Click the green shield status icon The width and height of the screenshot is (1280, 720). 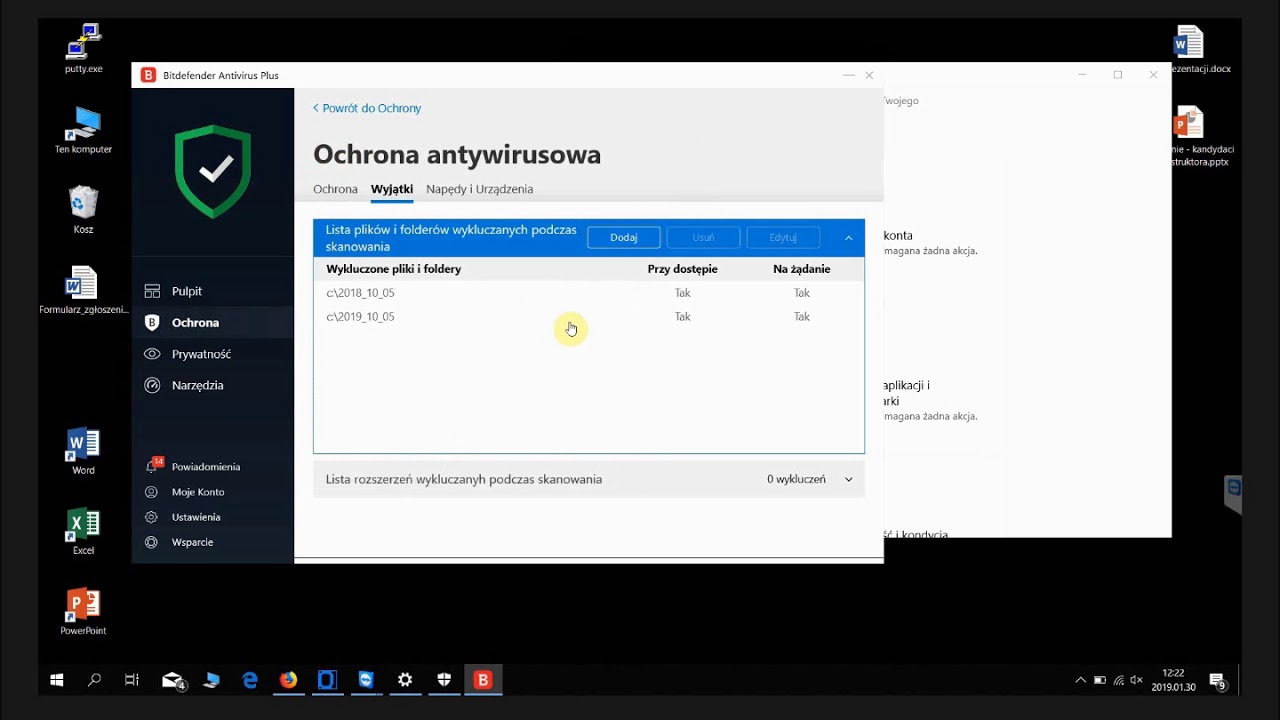pyautogui.click(x=213, y=171)
